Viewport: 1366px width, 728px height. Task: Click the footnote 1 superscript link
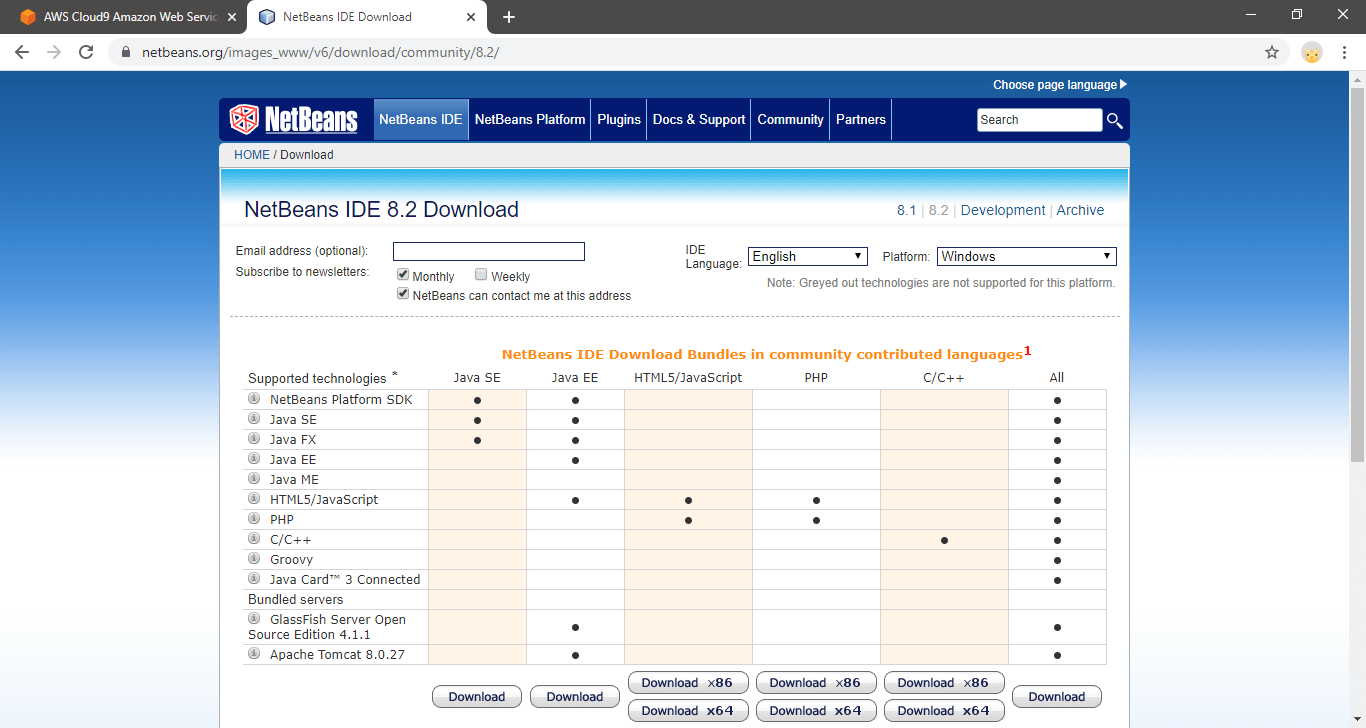click(1027, 351)
